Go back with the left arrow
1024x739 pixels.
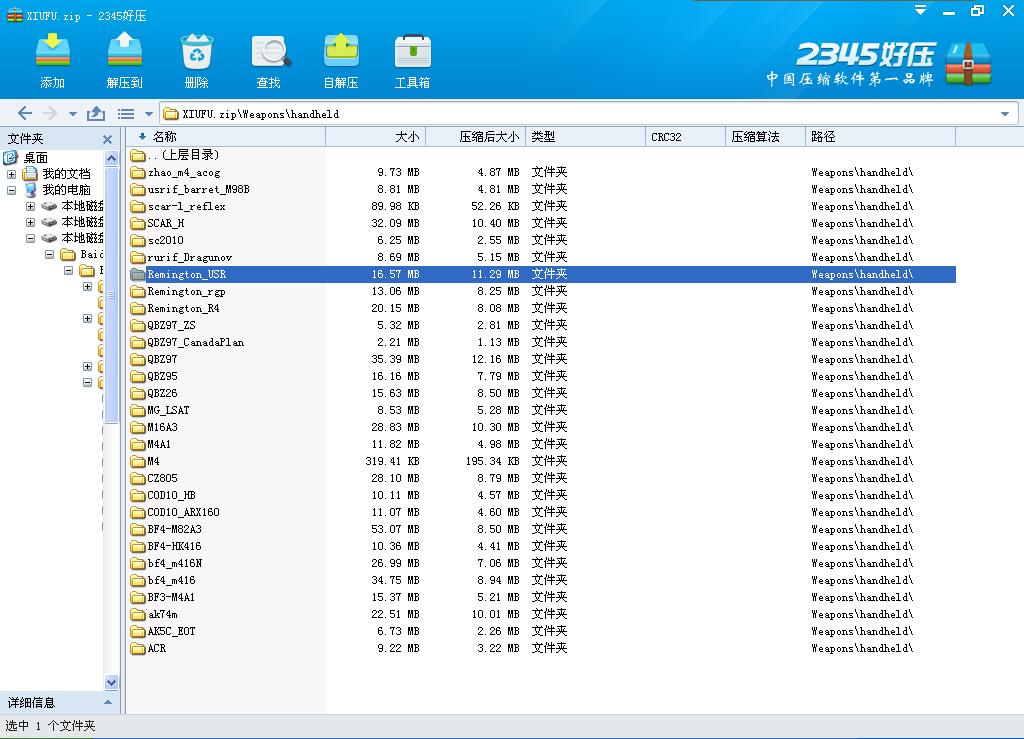tap(25, 114)
